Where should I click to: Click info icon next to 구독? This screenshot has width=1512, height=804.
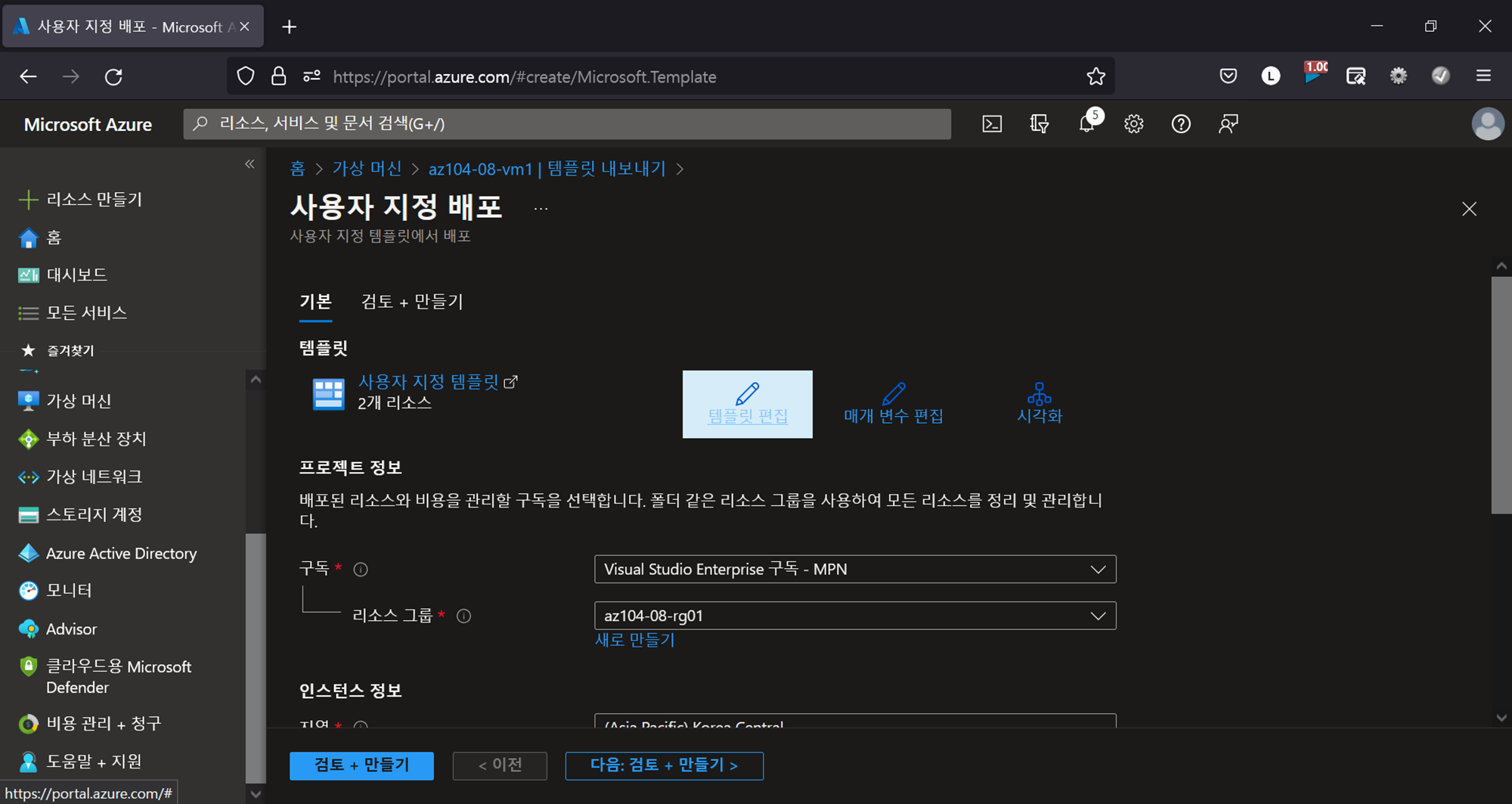point(361,570)
